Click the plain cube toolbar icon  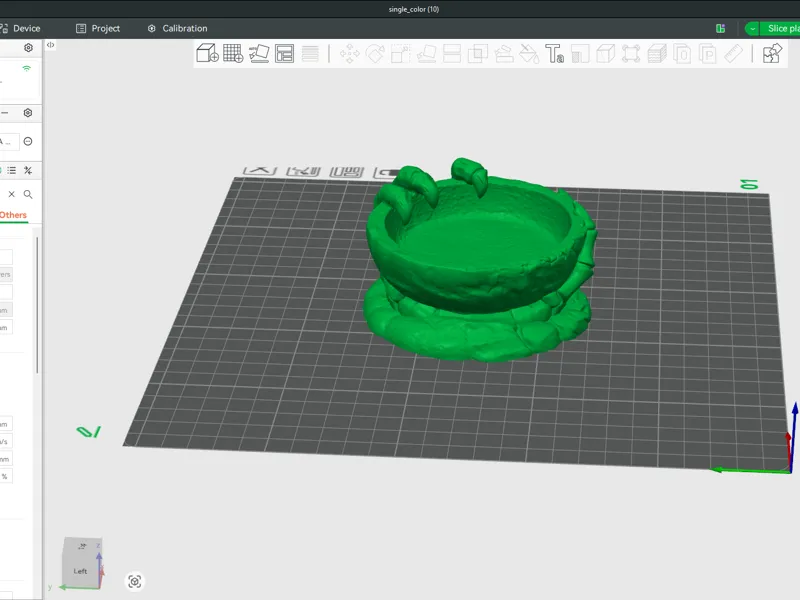pos(606,53)
